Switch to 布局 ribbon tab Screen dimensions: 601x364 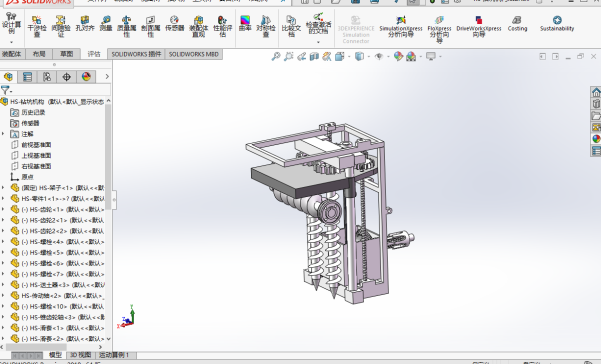[x=39, y=54]
